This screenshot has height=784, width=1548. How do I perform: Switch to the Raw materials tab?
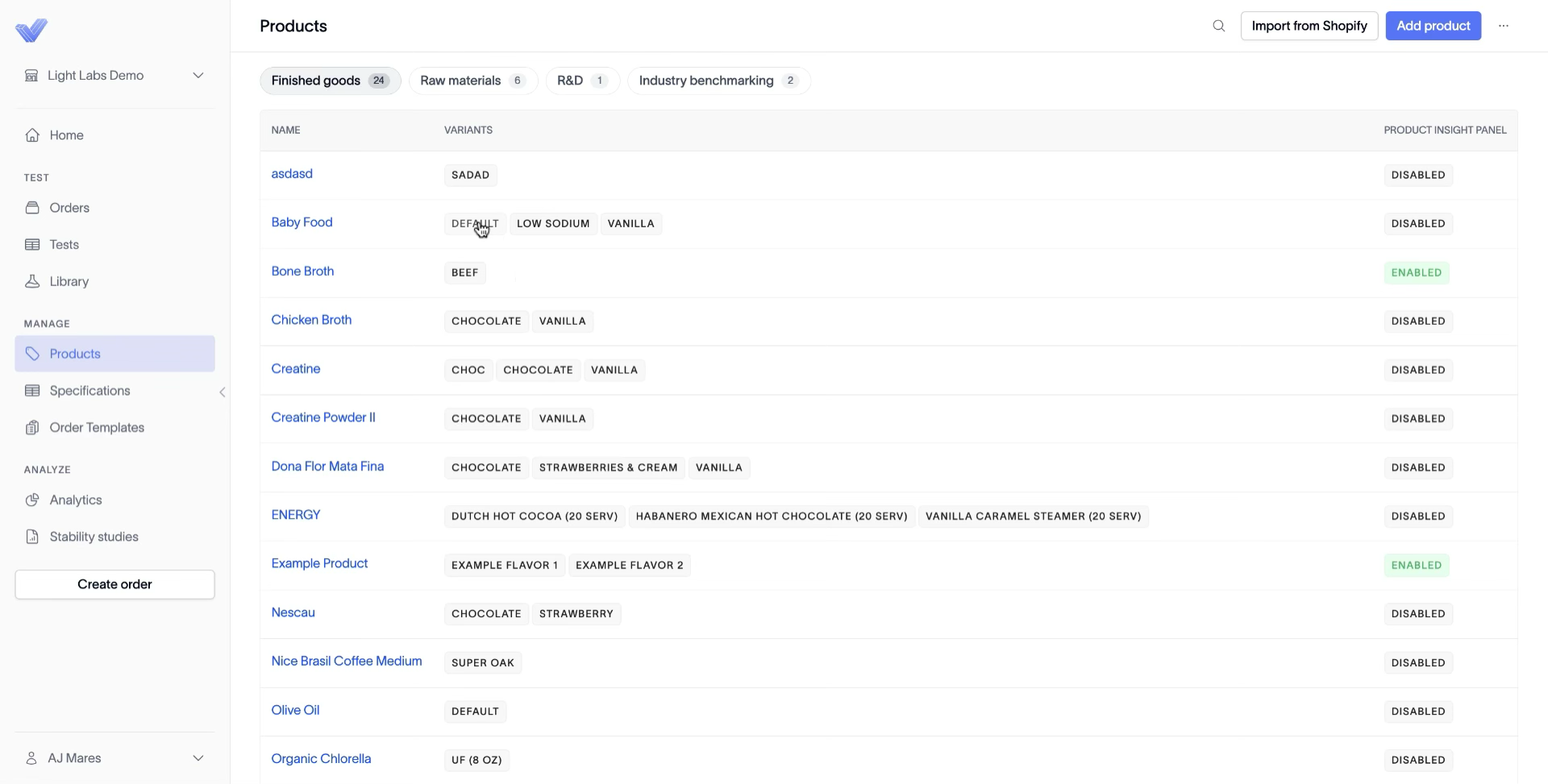point(473,81)
